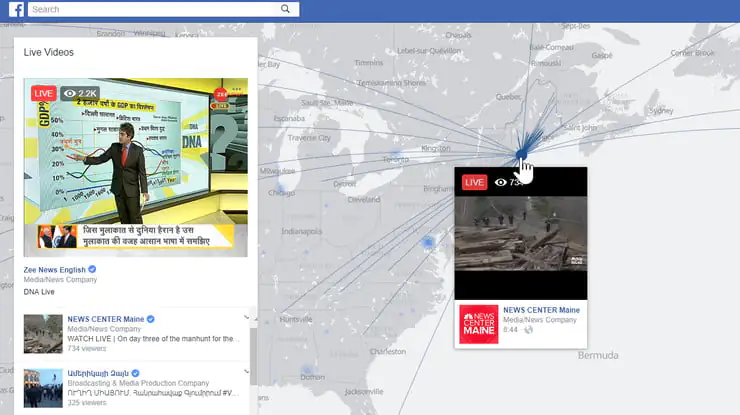This screenshot has height=415, width=740.
Task: Expand the NEWS CENTER Maine list item chevron
Action: (x=246, y=317)
